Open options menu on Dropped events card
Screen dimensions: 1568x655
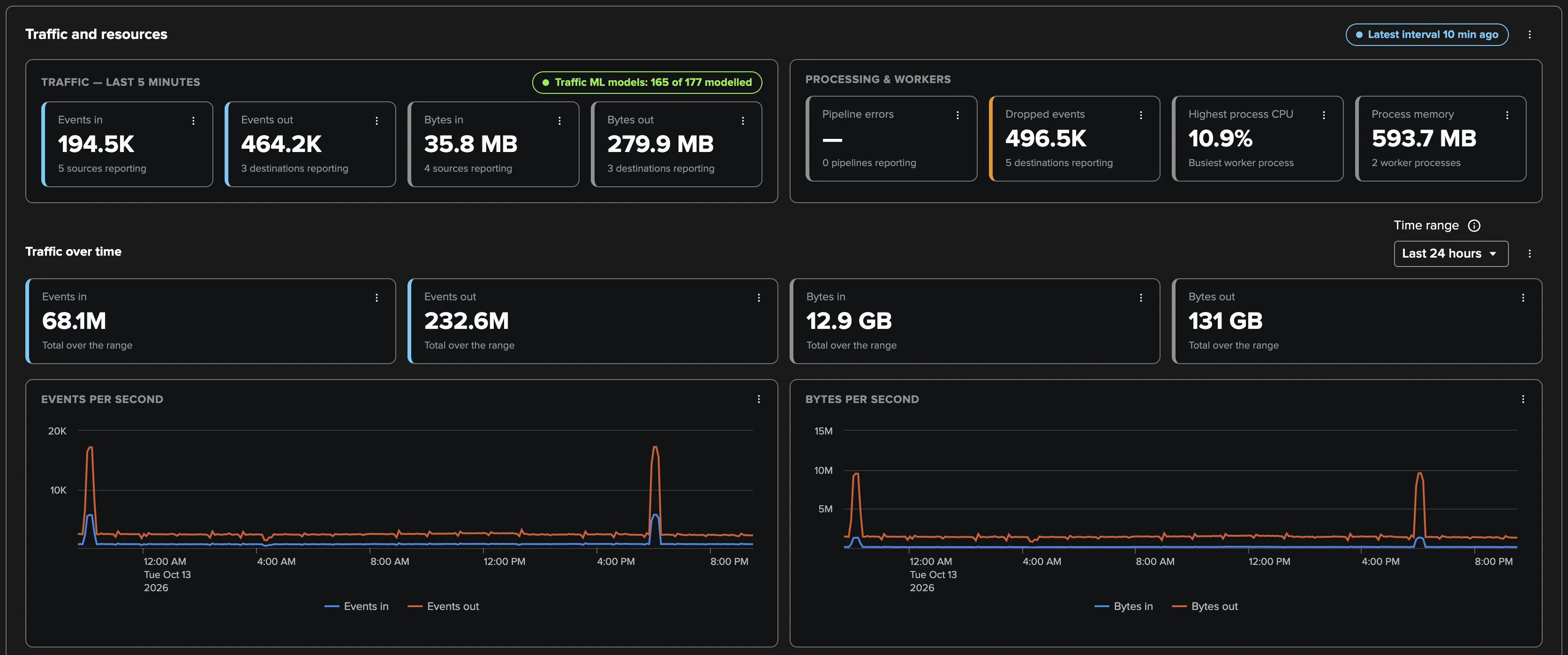[x=1141, y=115]
